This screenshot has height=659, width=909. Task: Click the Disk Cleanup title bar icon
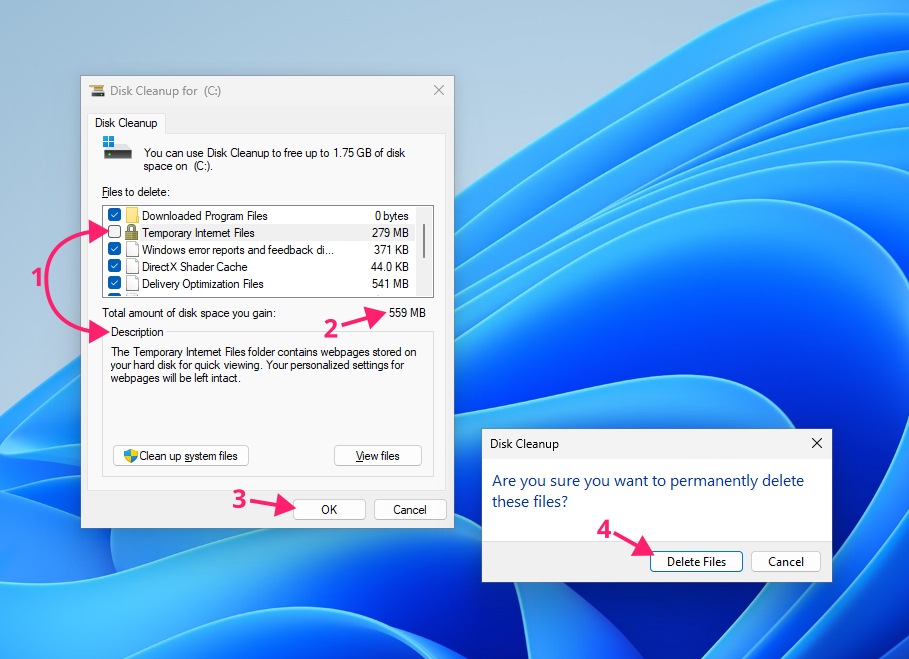point(97,91)
